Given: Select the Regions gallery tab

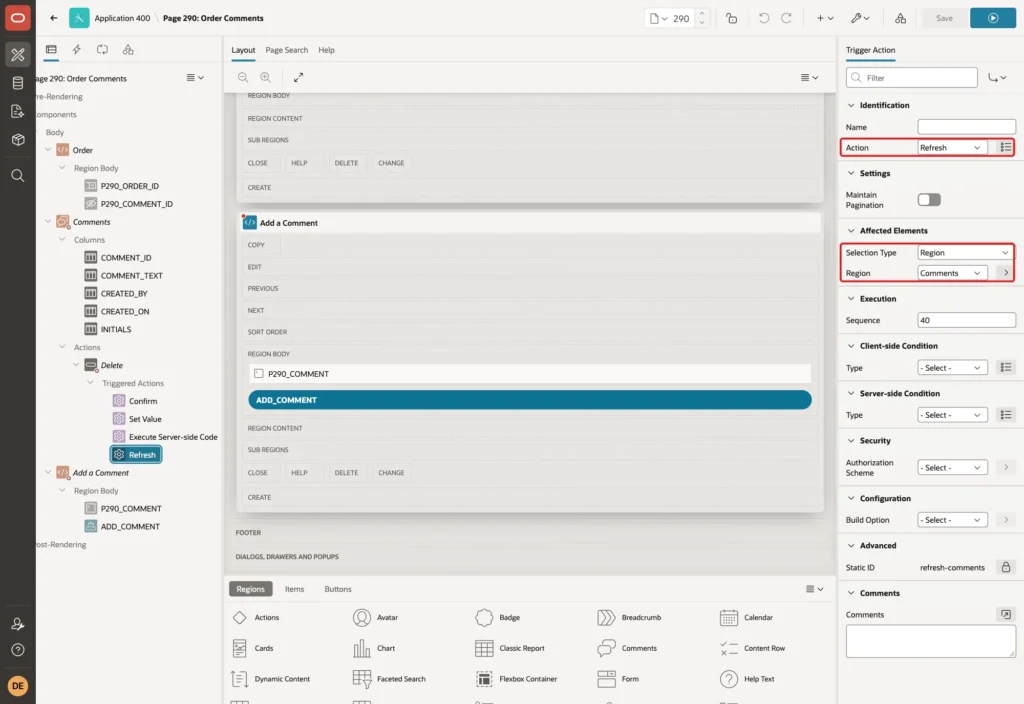Looking at the screenshot, I should [250, 589].
